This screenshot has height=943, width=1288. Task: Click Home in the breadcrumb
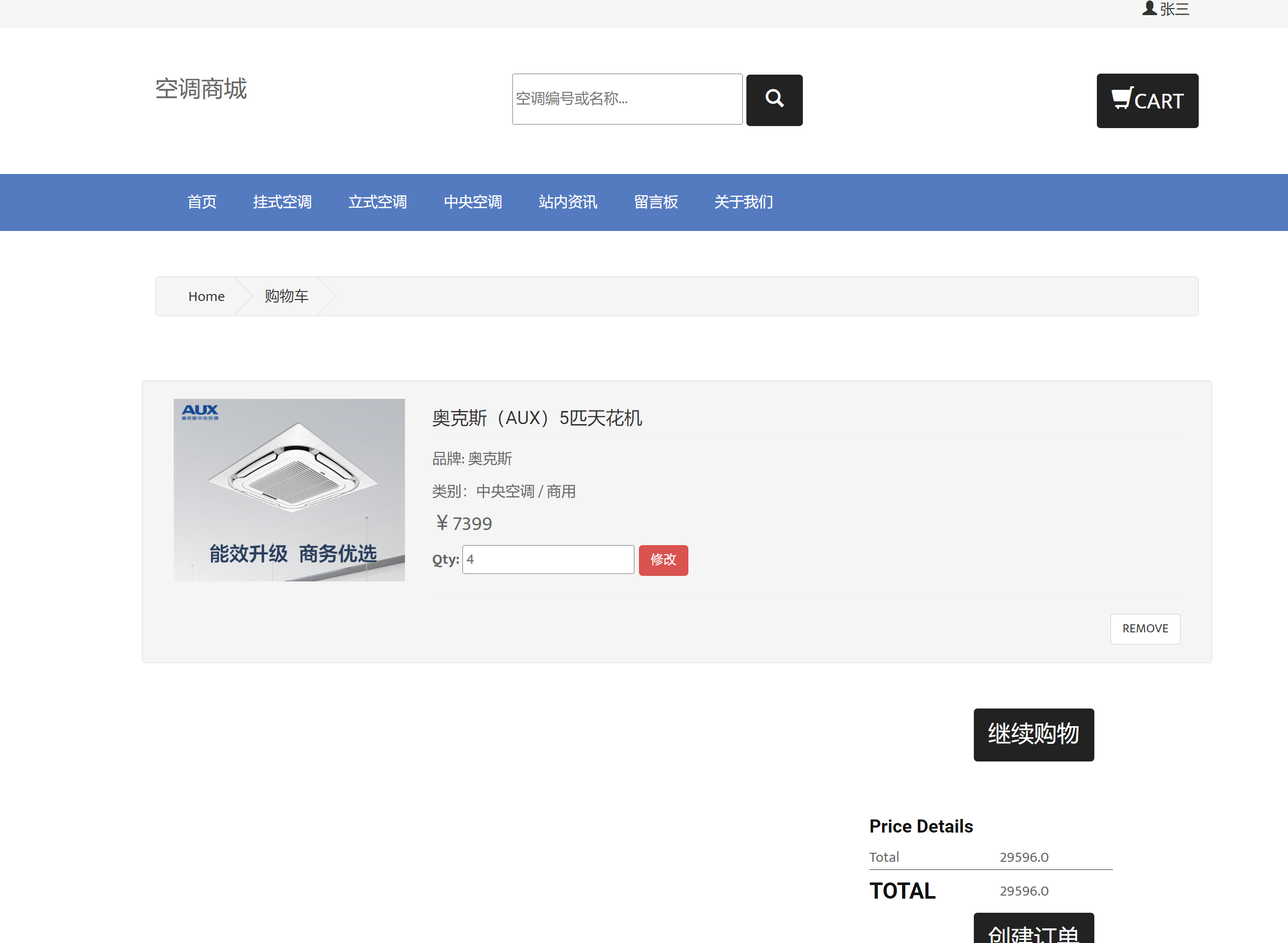pyautogui.click(x=206, y=296)
